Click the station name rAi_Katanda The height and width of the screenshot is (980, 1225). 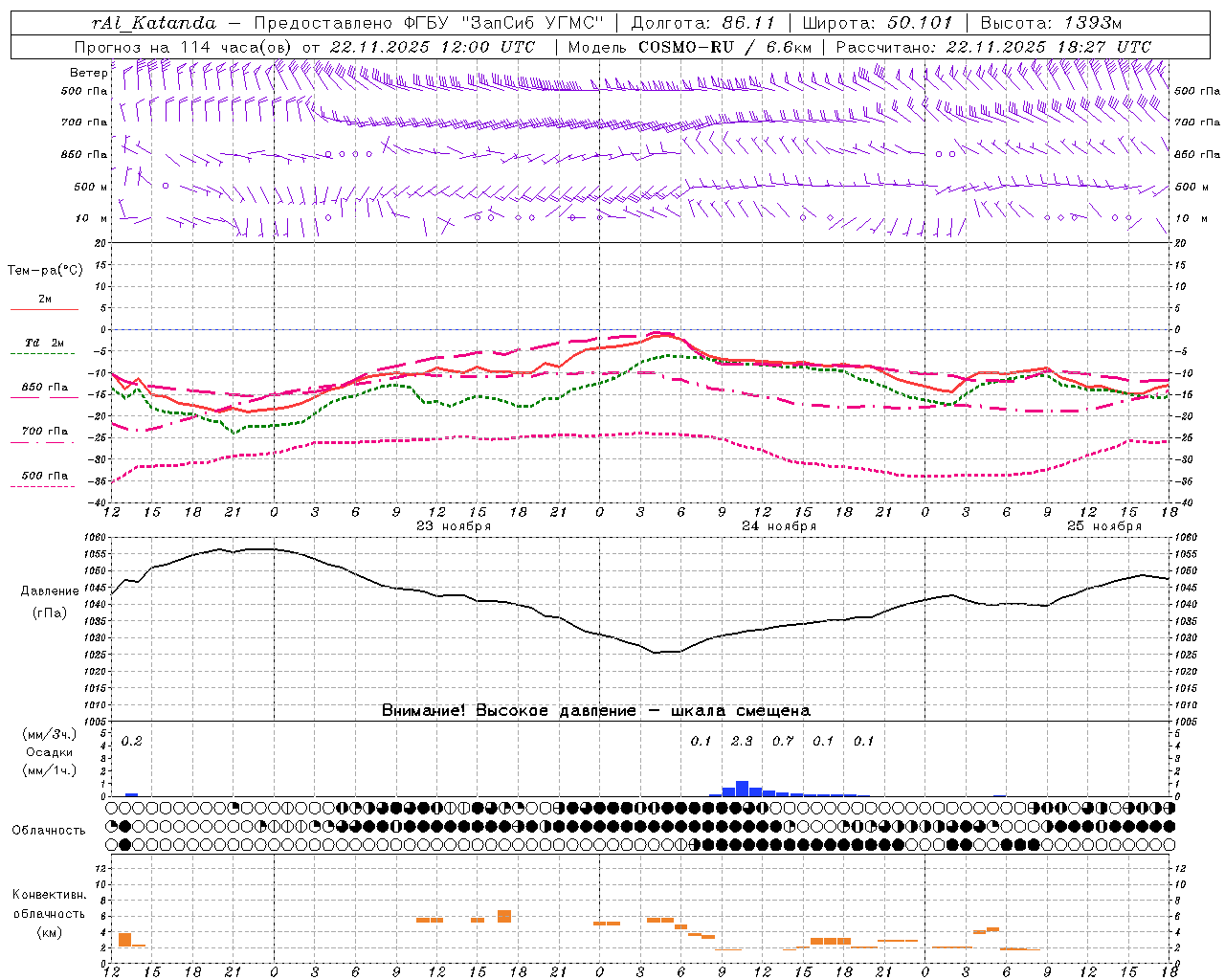pos(153,23)
